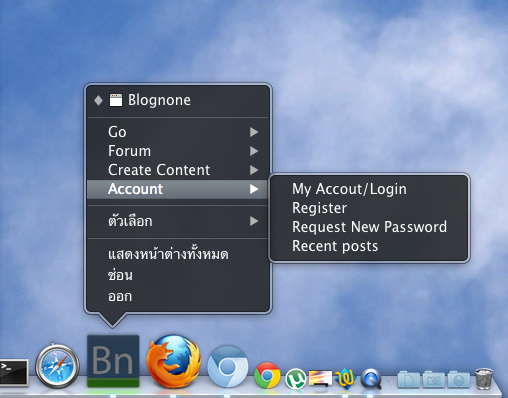Click the blue diamond yellow squiggle Dock icon
This screenshot has height=398, width=508.
345,379
